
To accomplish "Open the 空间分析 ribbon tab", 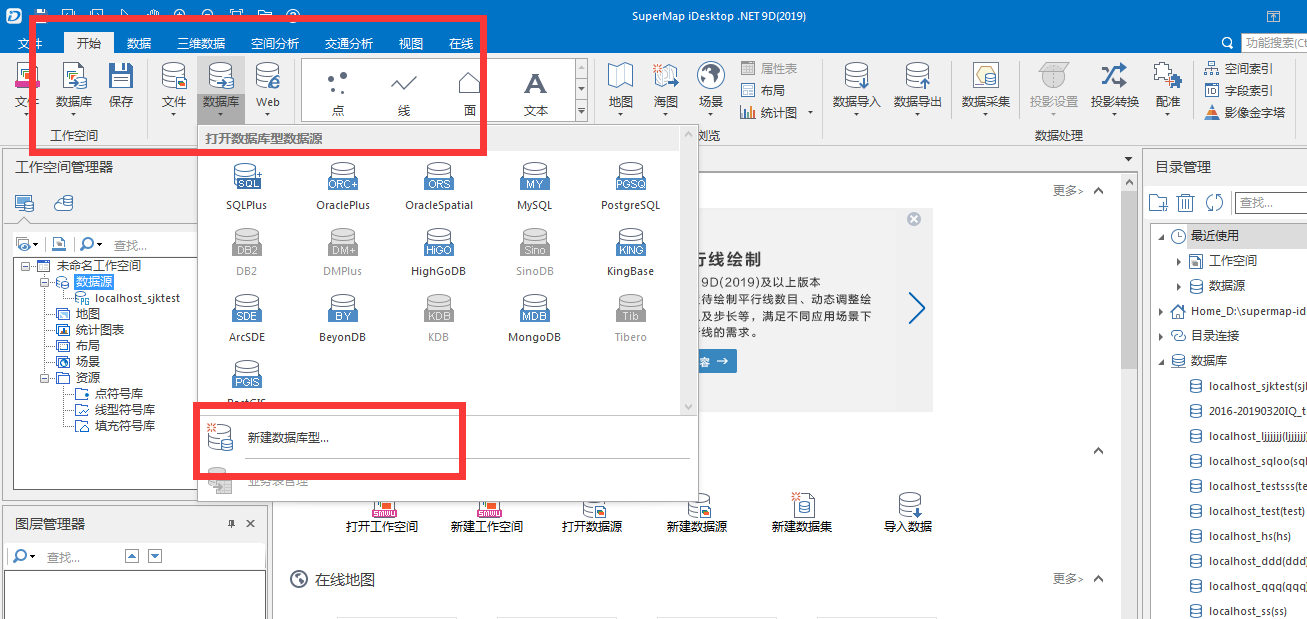I will coord(275,44).
